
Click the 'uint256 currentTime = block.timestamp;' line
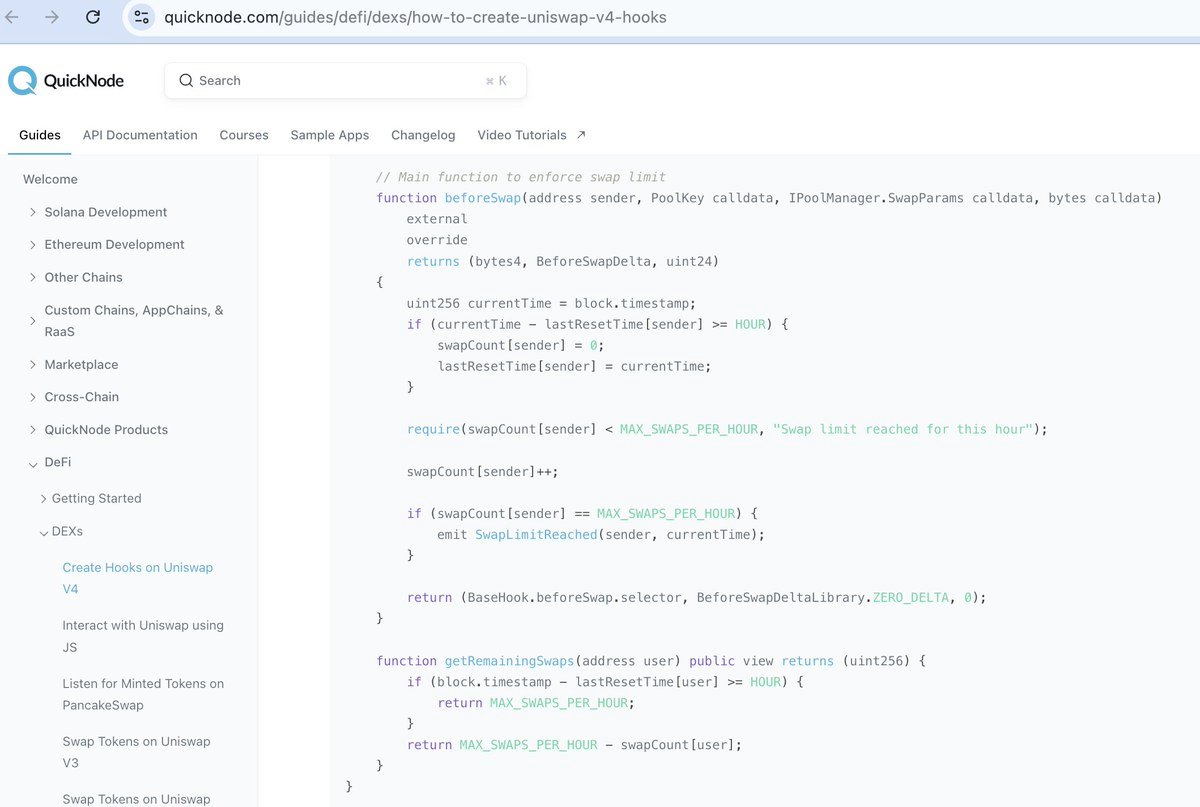551,303
